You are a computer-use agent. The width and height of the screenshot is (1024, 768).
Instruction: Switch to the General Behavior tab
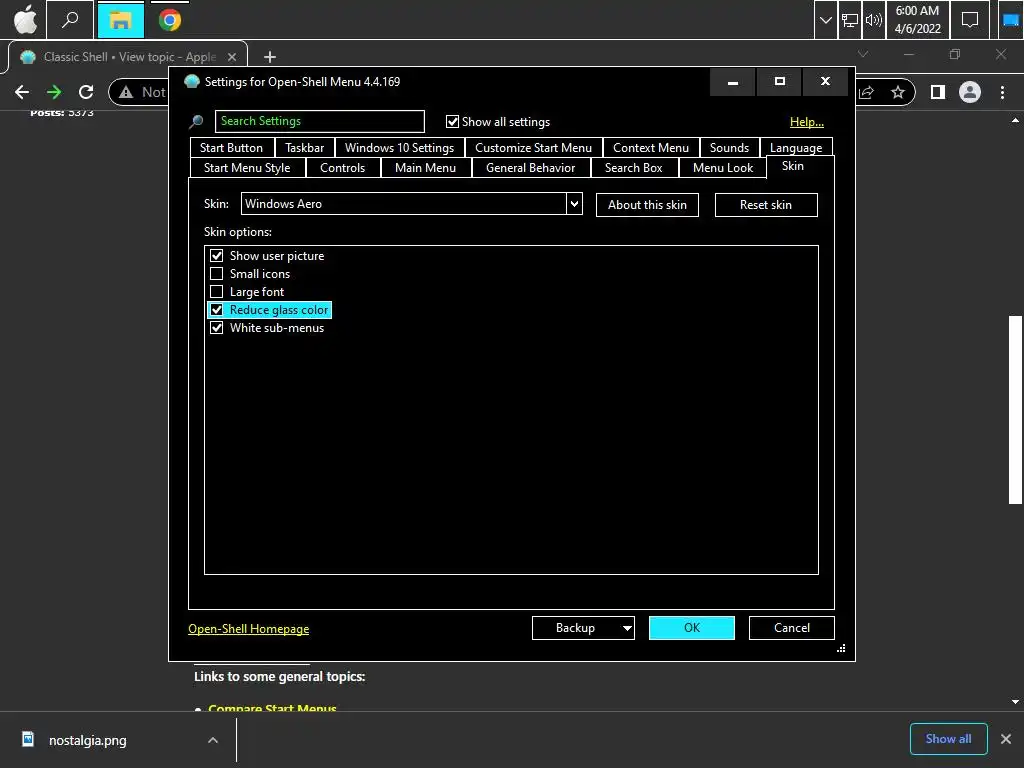pos(530,168)
